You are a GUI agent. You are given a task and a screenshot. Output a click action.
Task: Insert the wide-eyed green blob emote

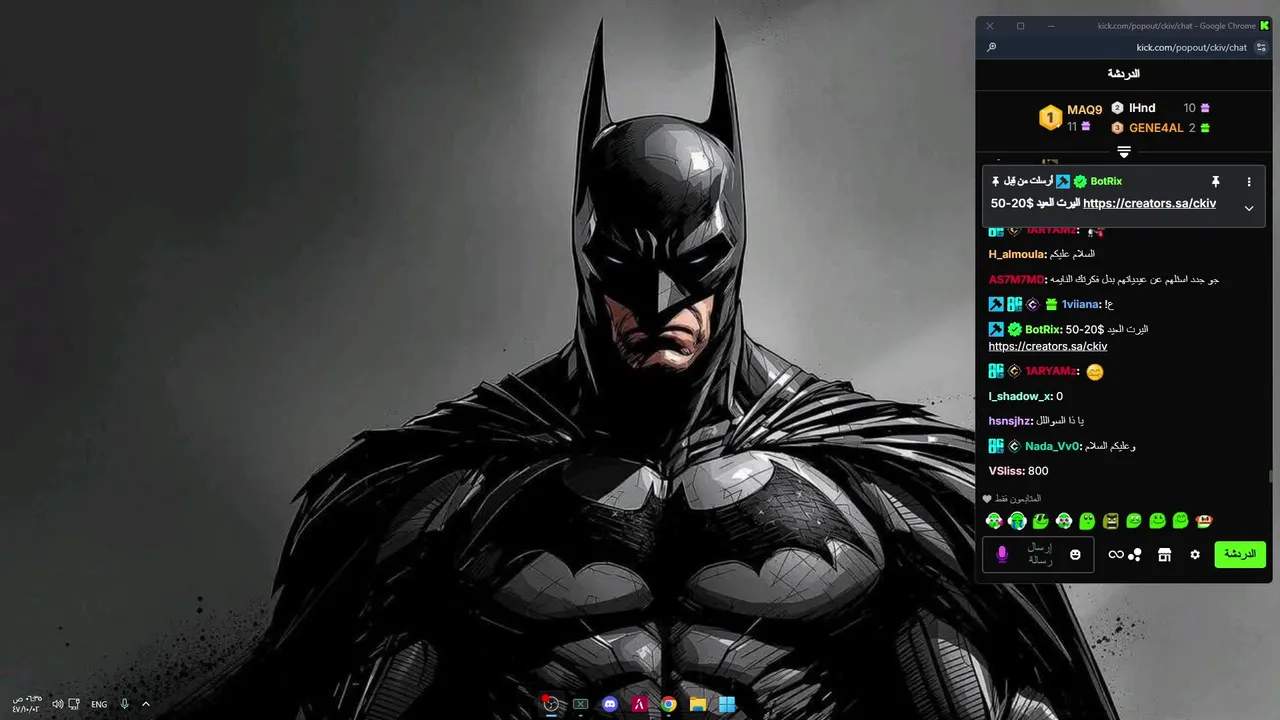click(1087, 521)
